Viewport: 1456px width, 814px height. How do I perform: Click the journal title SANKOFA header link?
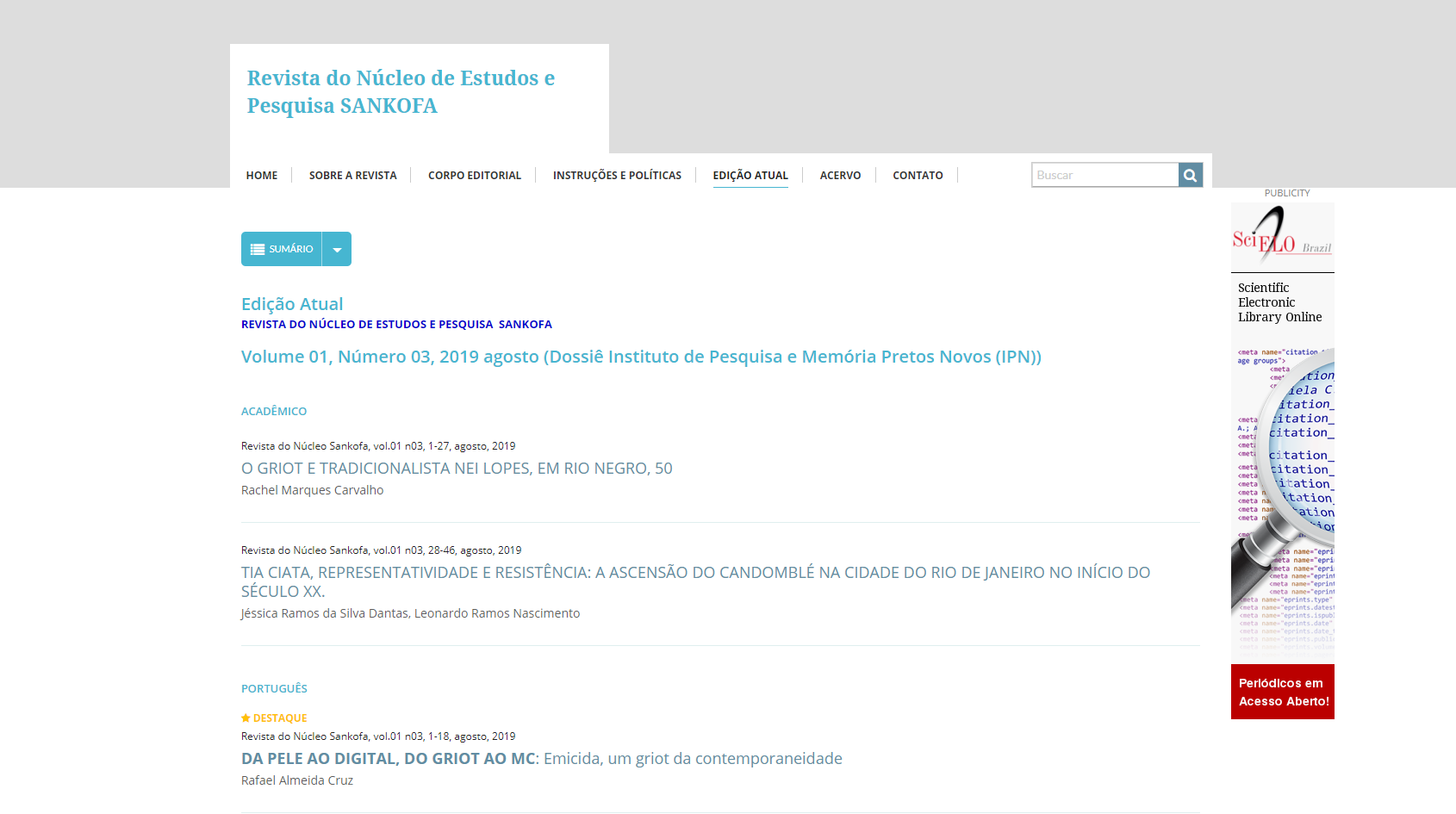(x=401, y=92)
